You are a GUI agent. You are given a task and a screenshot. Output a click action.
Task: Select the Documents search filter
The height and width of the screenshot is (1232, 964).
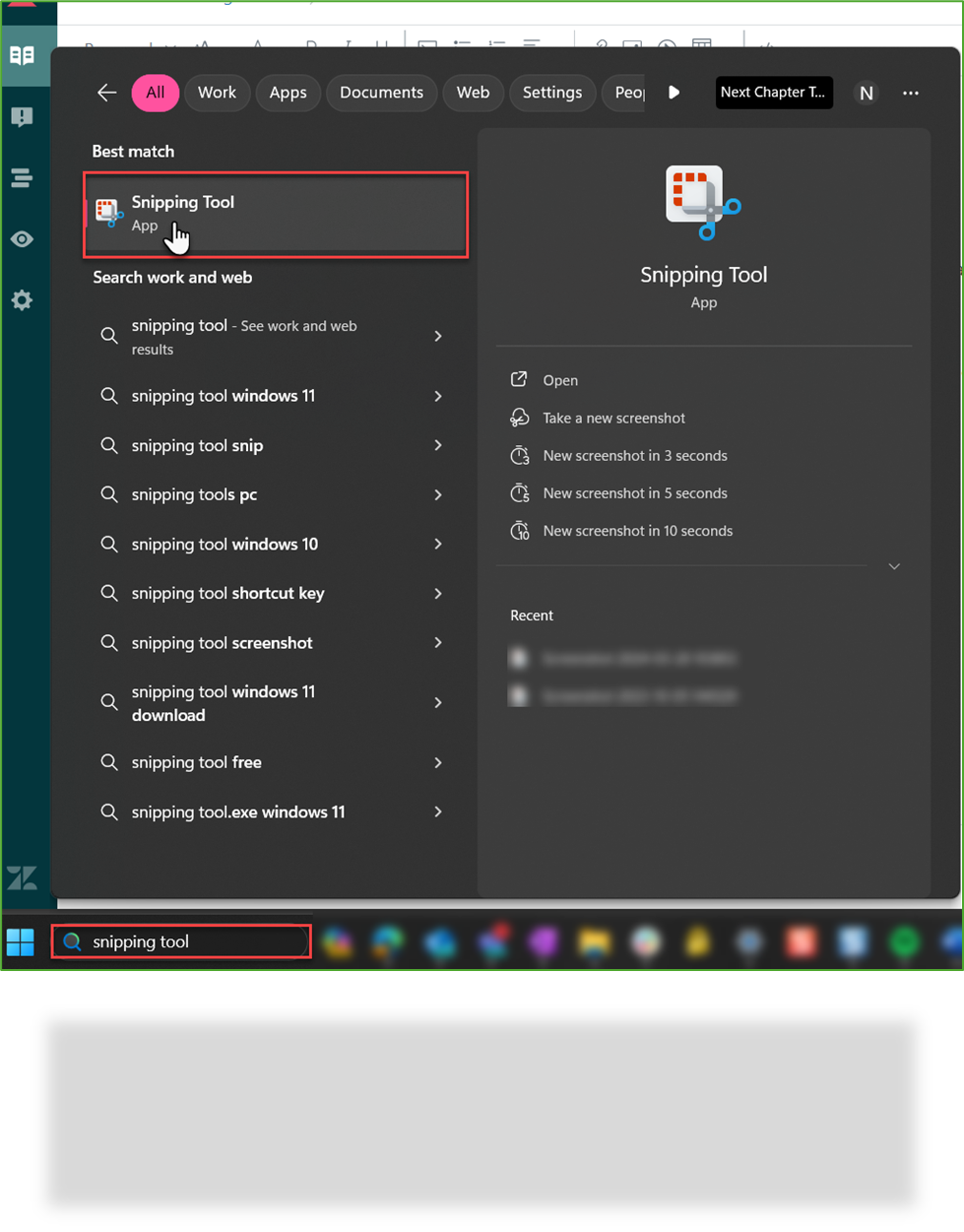click(381, 93)
